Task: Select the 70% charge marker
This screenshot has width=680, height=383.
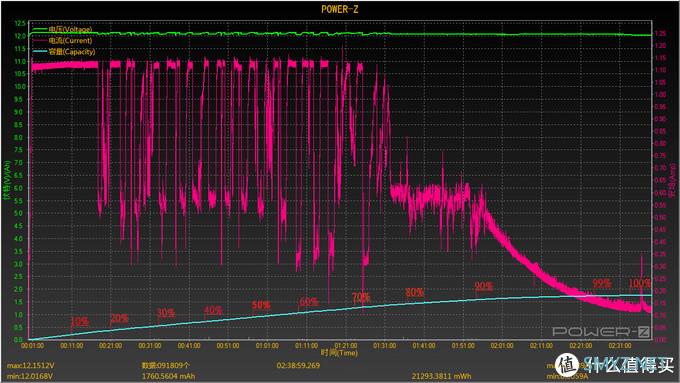Action: pos(361,297)
